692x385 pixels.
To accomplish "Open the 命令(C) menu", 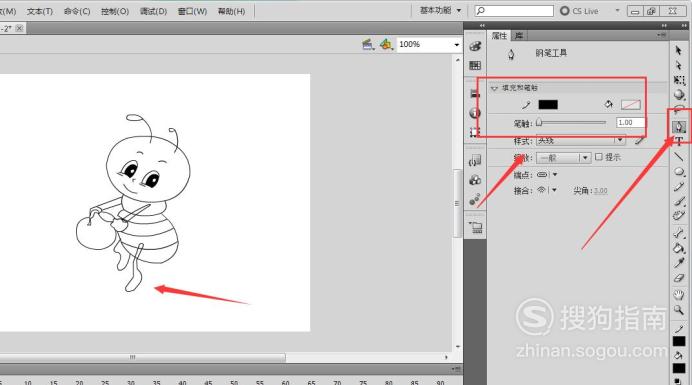I will coord(77,11).
